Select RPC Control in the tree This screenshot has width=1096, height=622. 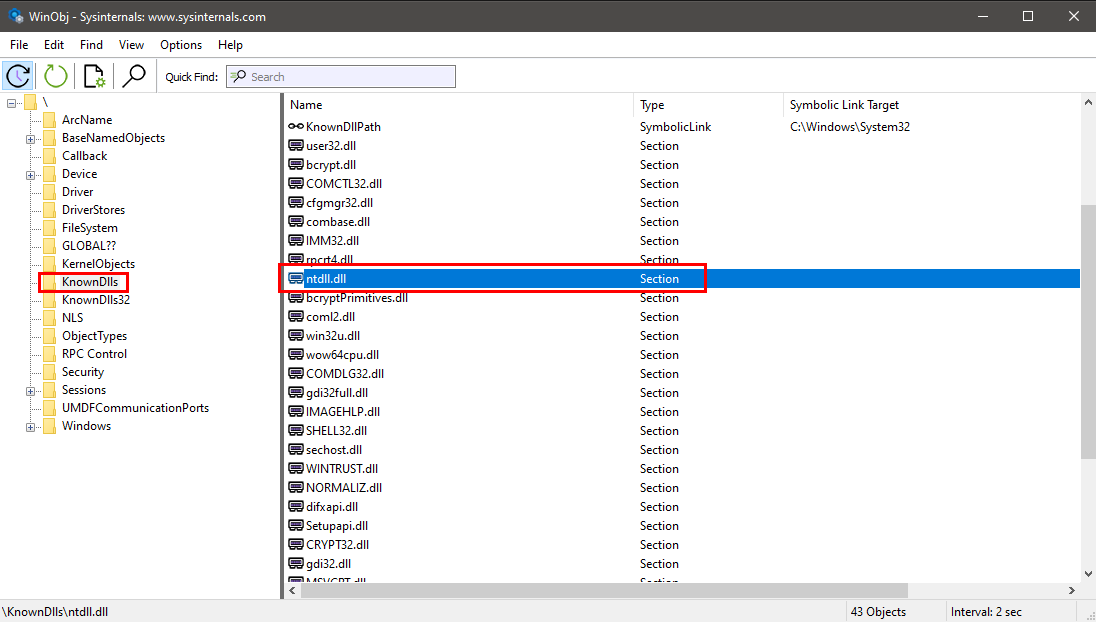coord(94,354)
